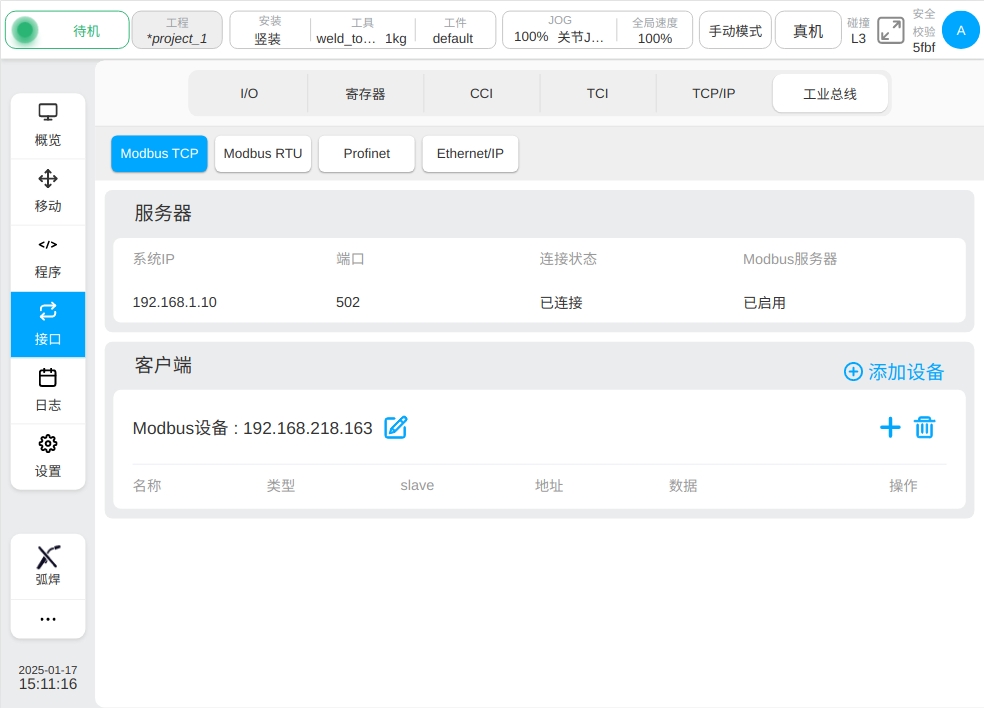Viewport: 984px width, 708px height.
Task: Open the Log (日志) sidebar page
Action: (48, 390)
